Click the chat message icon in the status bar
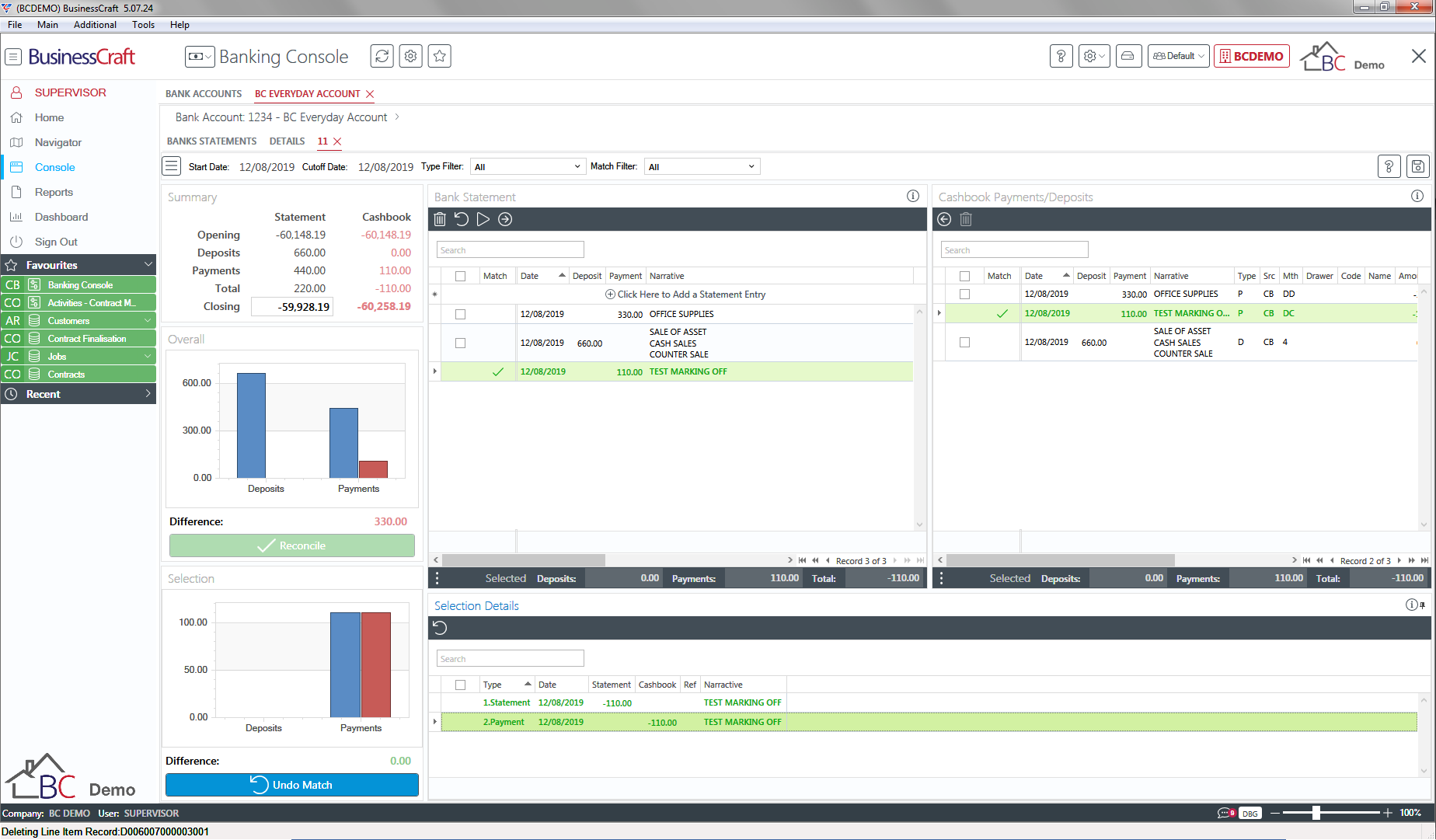1436x840 pixels. point(1226,813)
